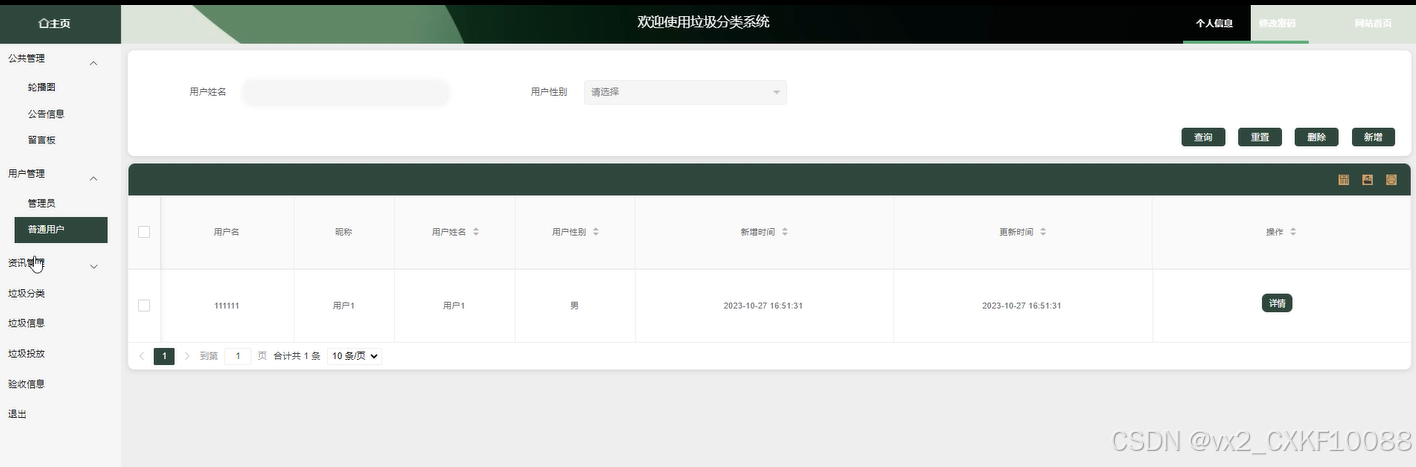Image resolution: width=1416 pixels, height=467 pixels.
Task: Click the 用户名 column header
Action: click(x=226, y=232)
